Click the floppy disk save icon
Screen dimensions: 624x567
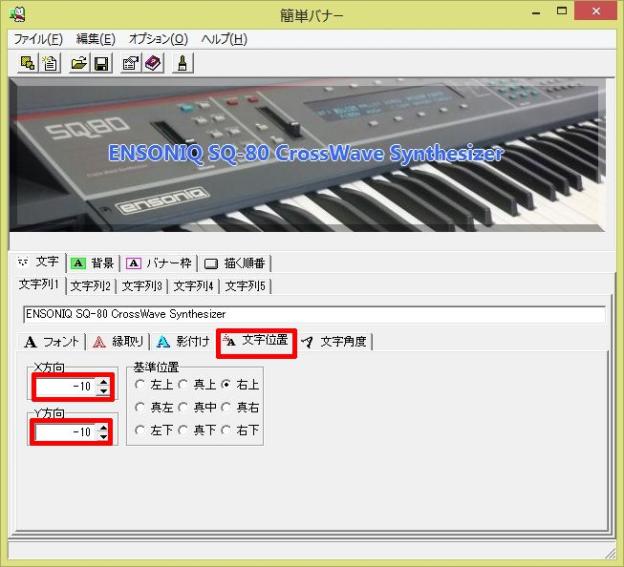click(102, 63)
